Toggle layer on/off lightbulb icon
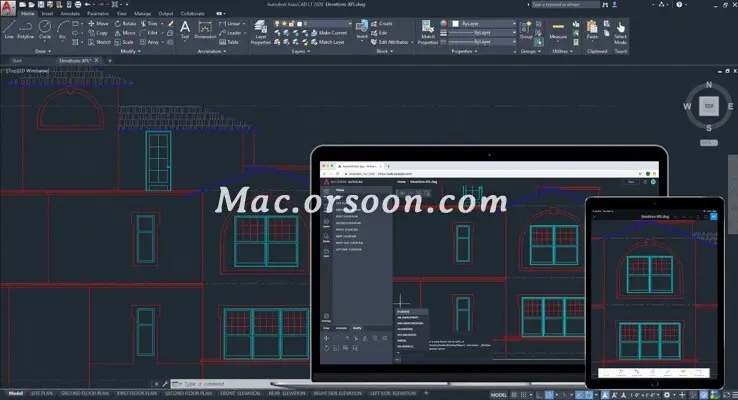 (x=278, y=24)
